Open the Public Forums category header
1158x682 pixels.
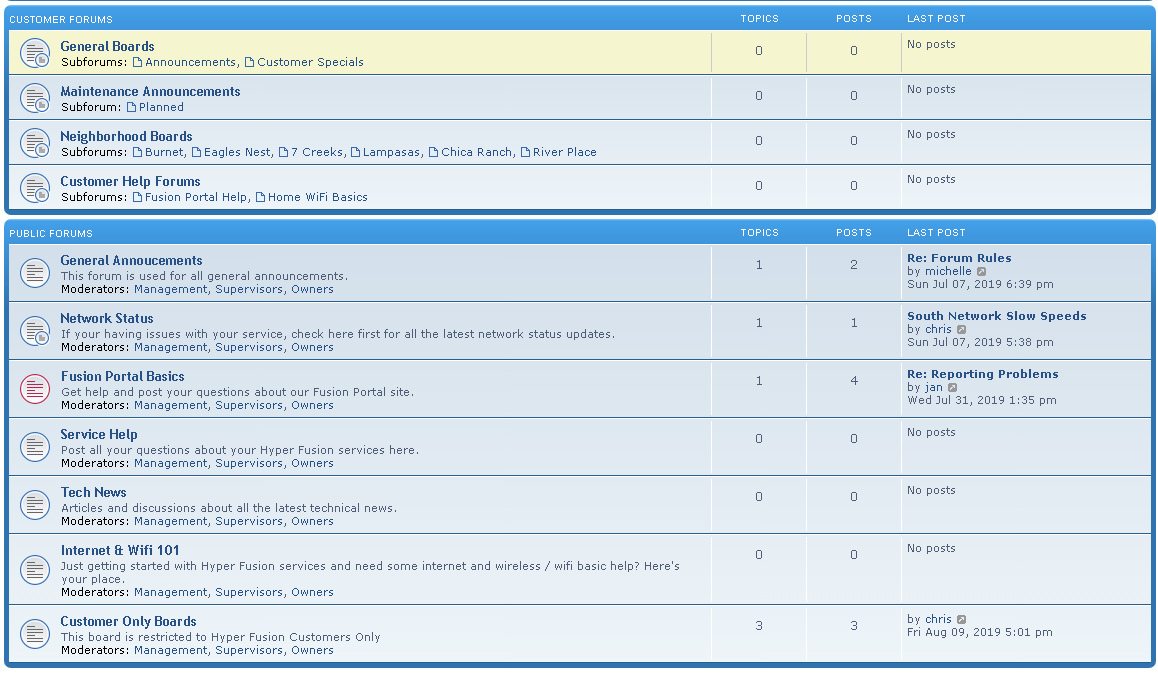pyautogui.click(x=51, y=233)
